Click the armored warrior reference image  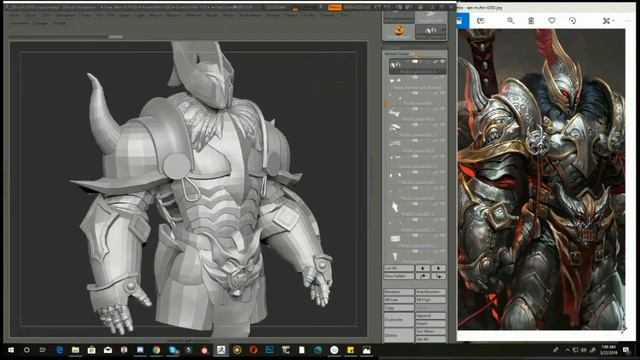[541, 179]
